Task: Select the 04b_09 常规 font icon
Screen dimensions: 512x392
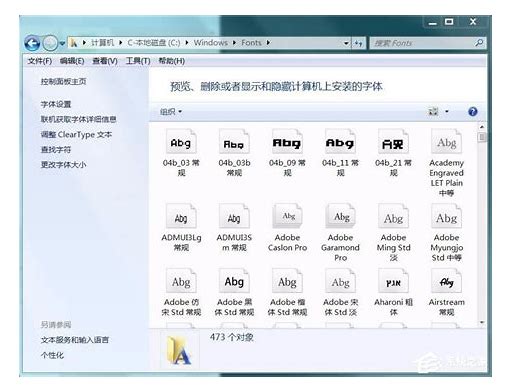Action: 287,142
